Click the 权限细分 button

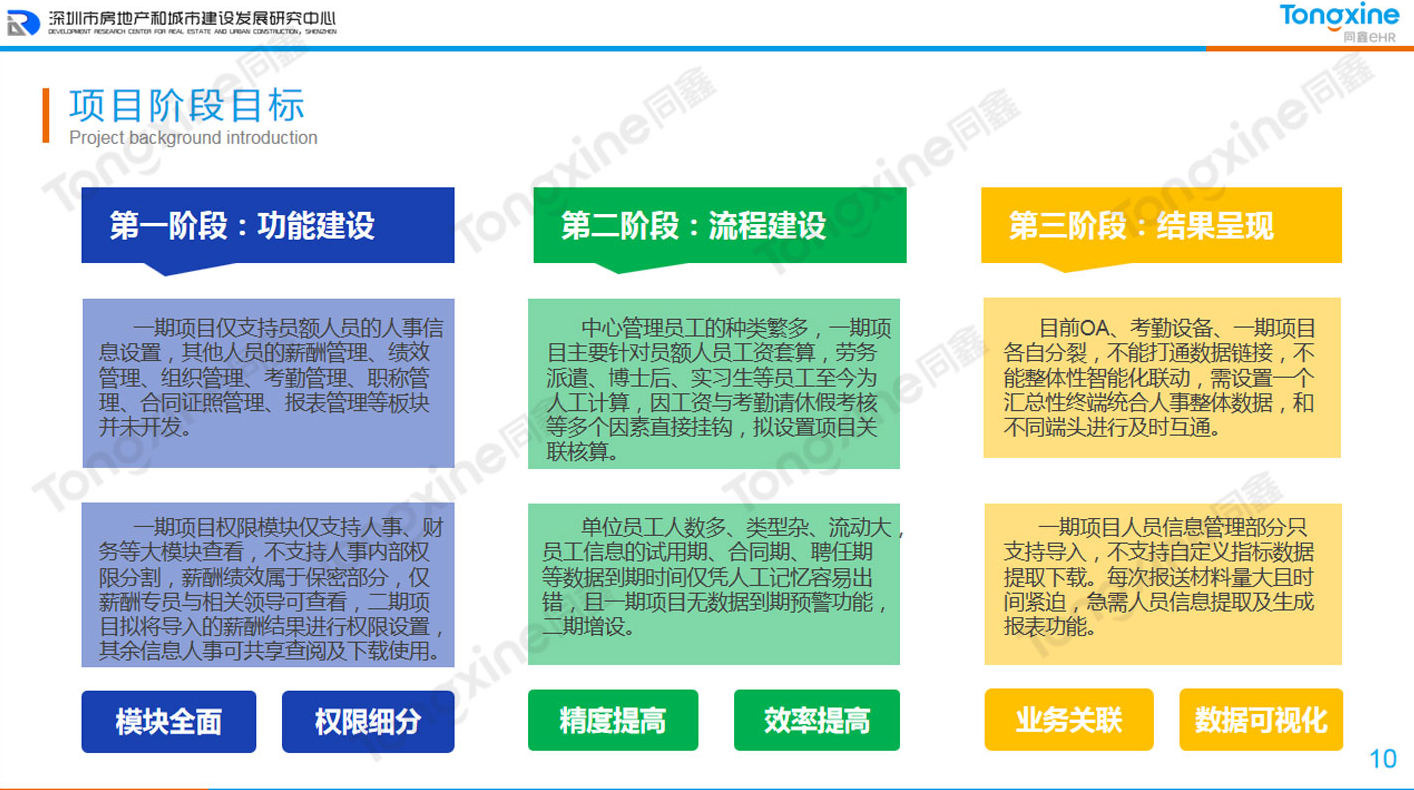click(370, 719)
